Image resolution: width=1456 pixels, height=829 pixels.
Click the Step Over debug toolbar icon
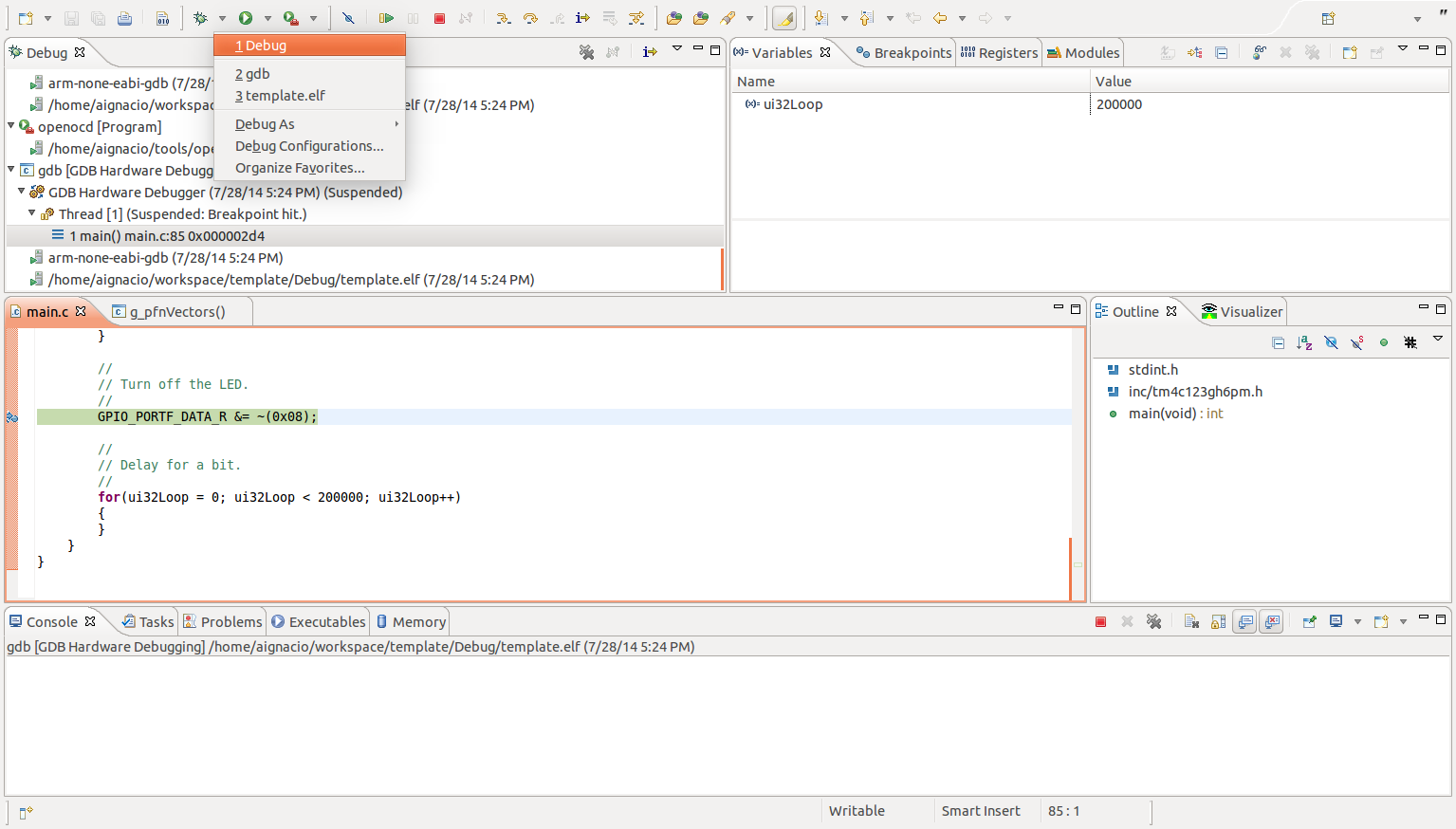point(531,17)
